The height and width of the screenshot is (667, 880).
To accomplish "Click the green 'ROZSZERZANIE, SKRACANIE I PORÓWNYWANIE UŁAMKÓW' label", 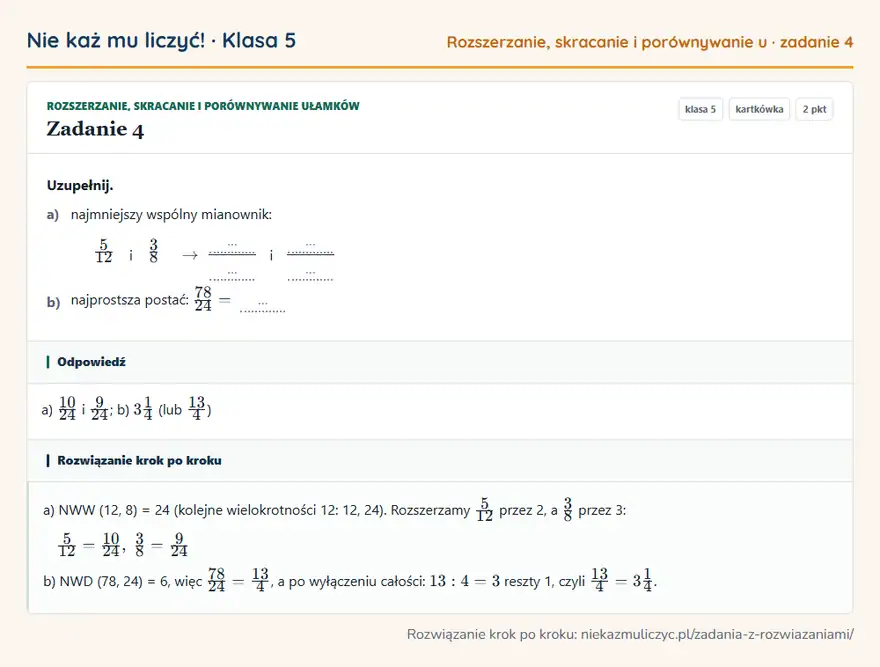I will [203, 106].
